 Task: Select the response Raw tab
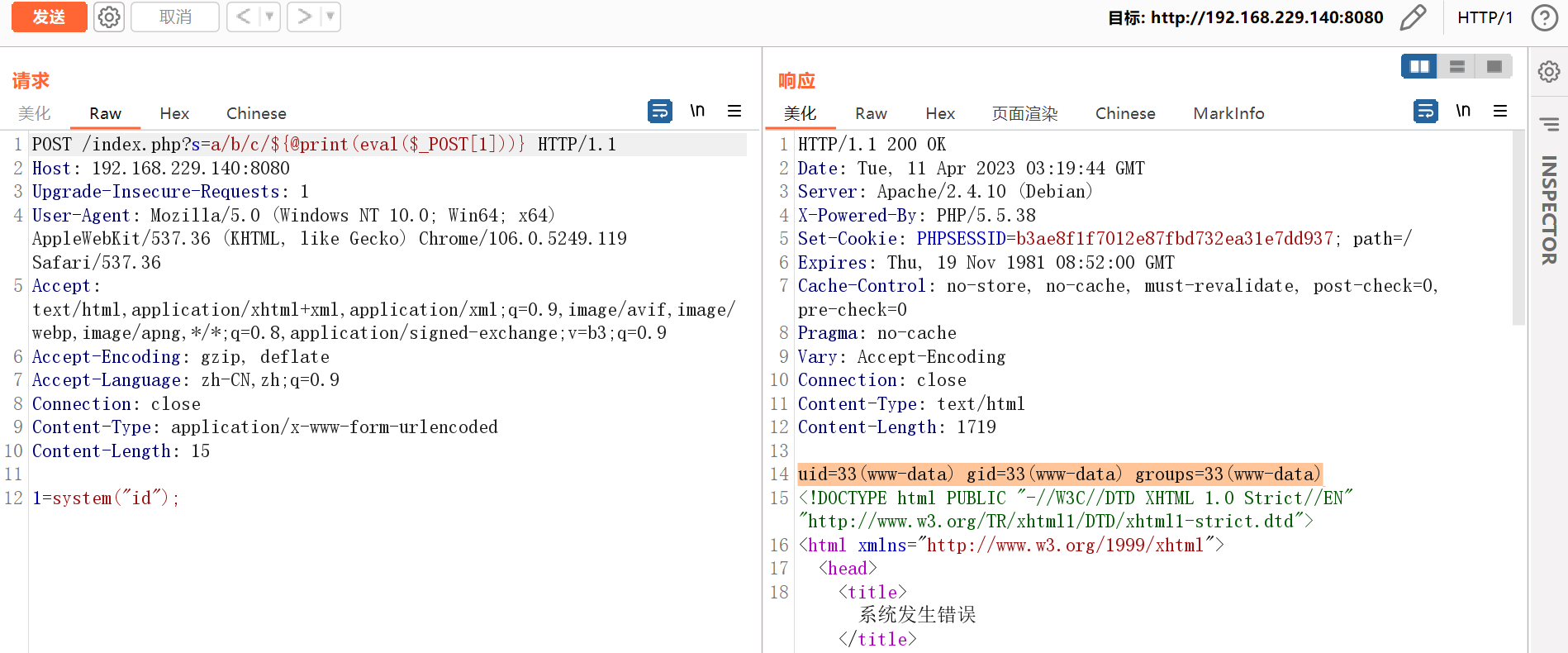(871, 113)
